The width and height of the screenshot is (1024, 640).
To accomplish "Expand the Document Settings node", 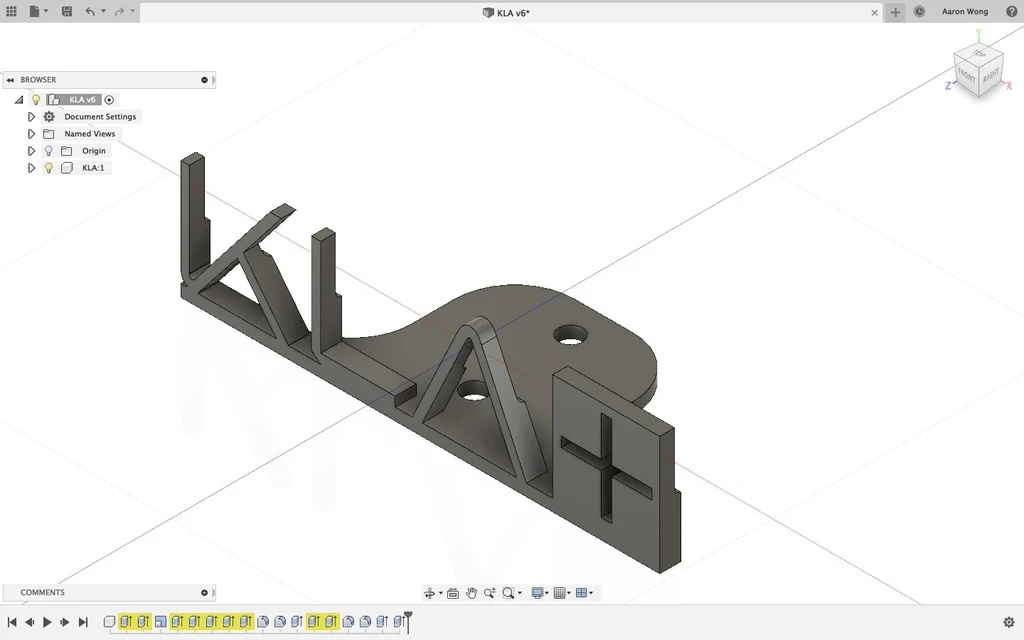I will click(31, 117).
